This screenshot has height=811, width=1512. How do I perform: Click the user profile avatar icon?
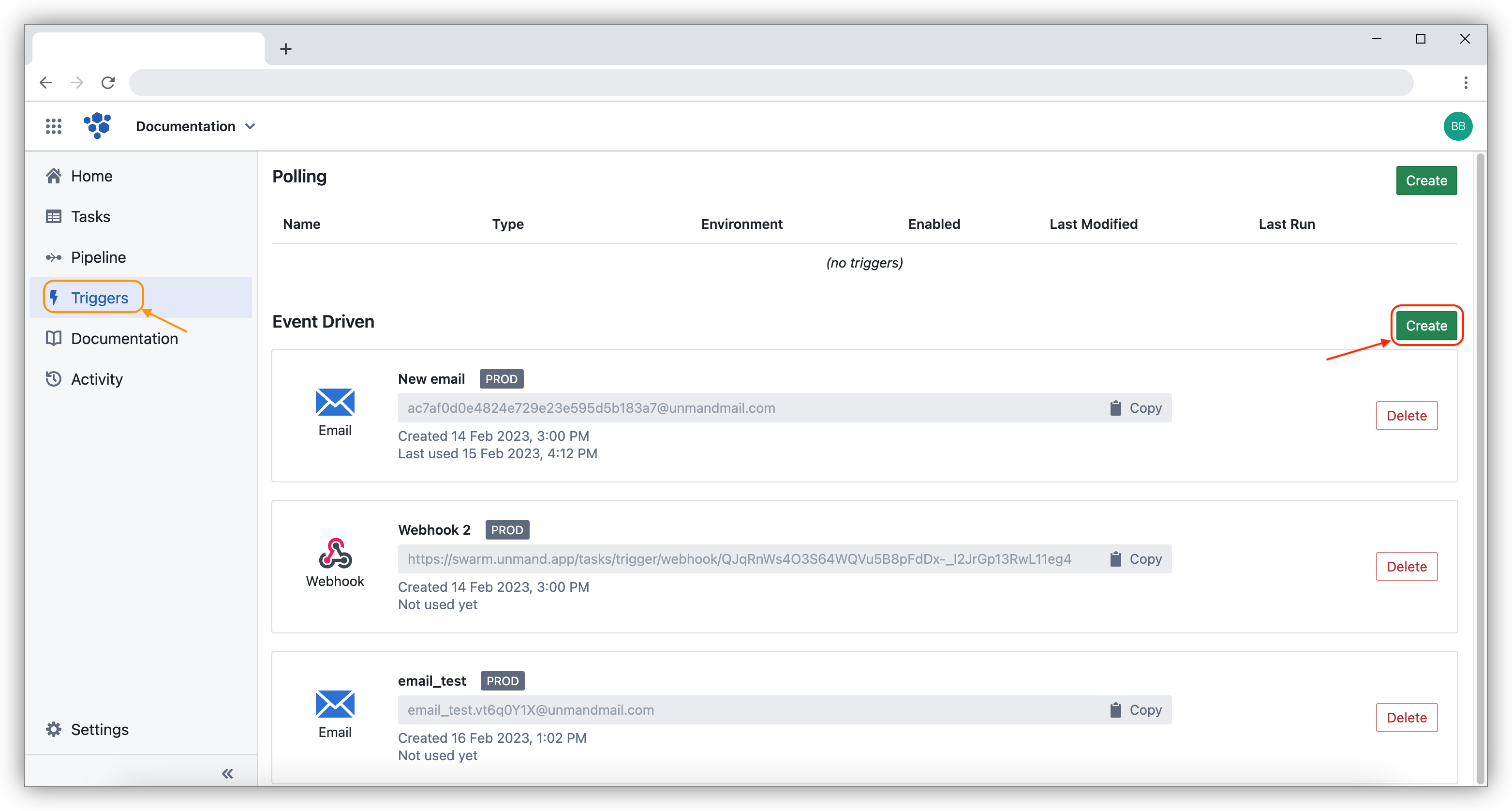(x=1459, y=126)
